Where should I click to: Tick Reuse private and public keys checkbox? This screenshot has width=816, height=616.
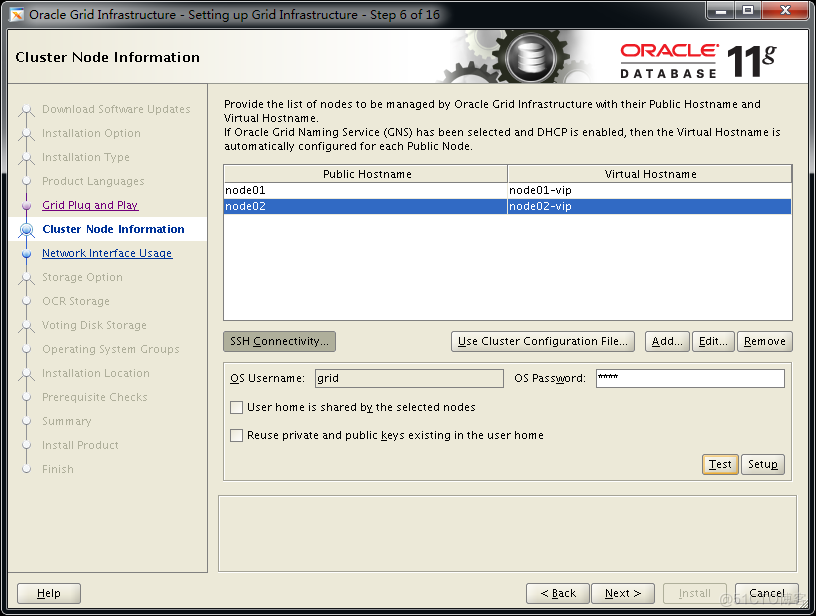coord(236,435)
